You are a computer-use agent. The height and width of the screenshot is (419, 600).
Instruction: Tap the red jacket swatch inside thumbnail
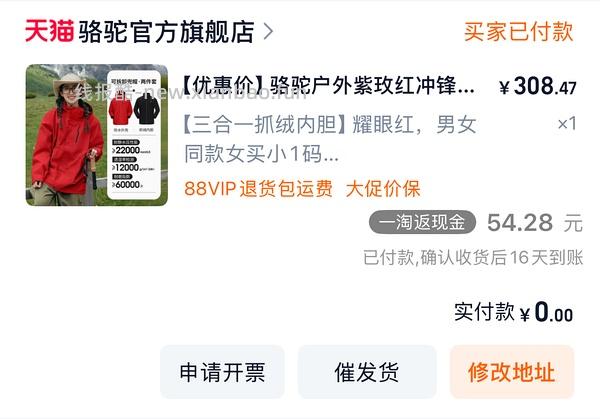click(x=121, y=111)
